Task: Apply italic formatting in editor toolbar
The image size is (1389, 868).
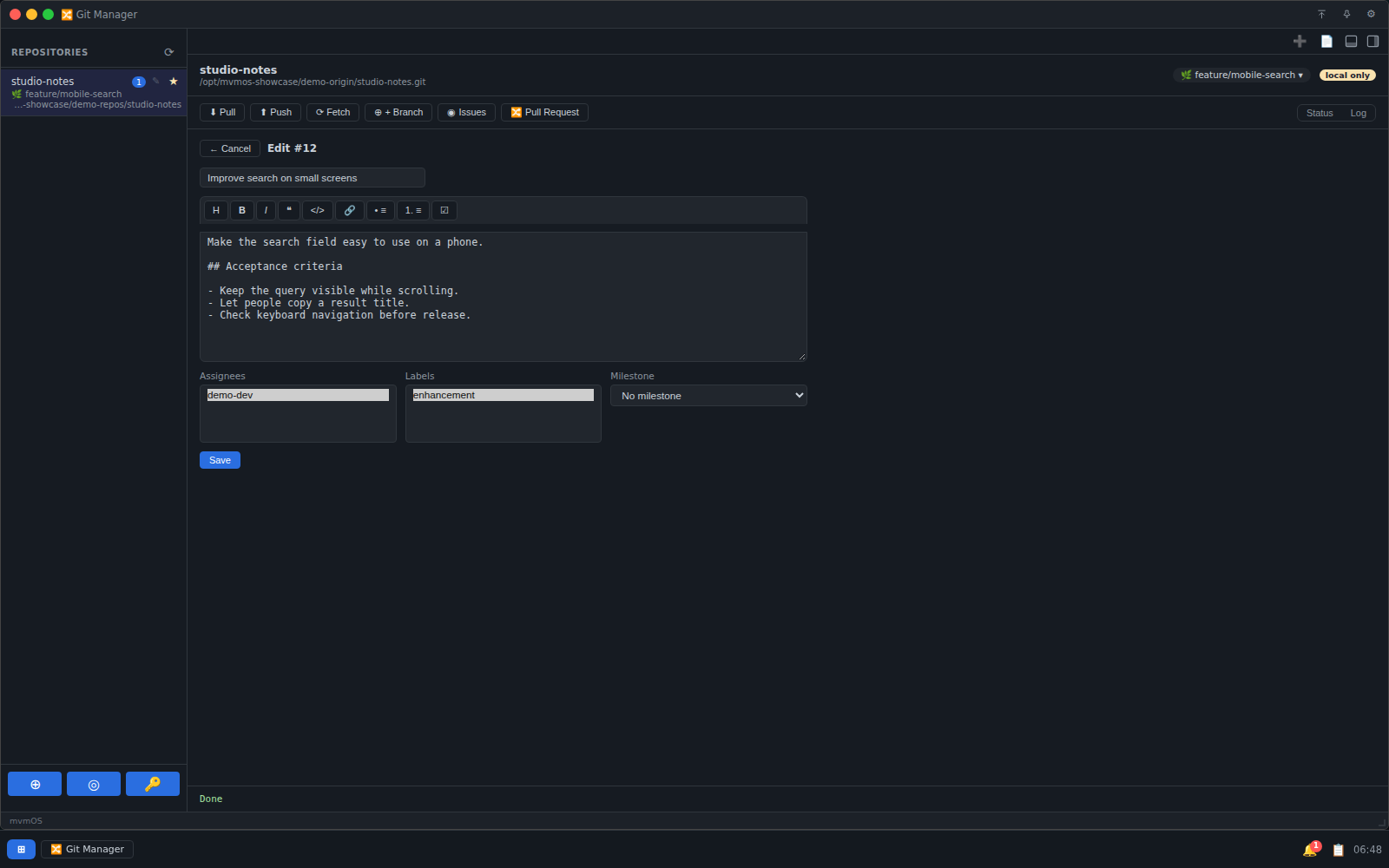Action: 266,210
